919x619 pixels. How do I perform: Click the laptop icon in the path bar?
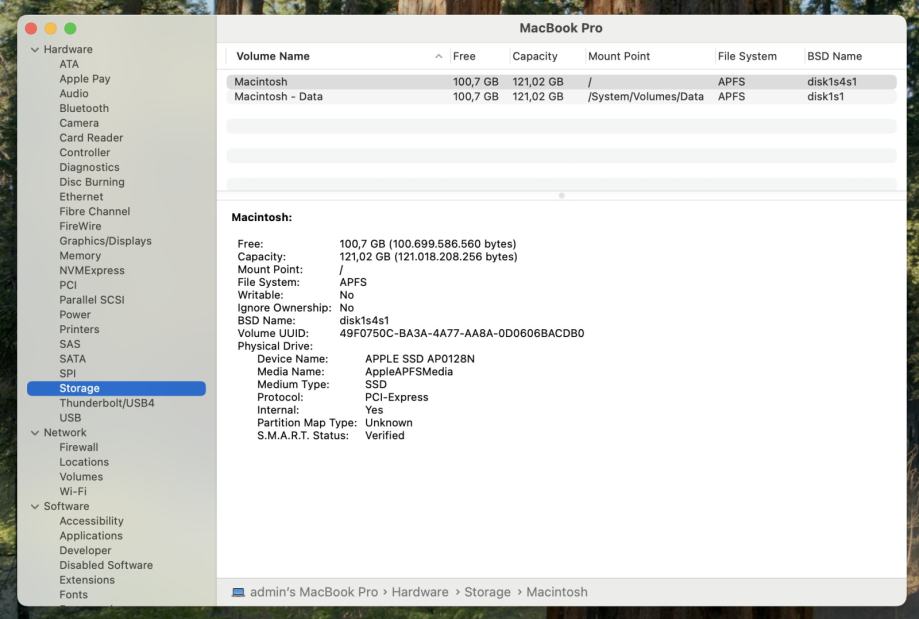pyautogui.click(x=238, y=592)
